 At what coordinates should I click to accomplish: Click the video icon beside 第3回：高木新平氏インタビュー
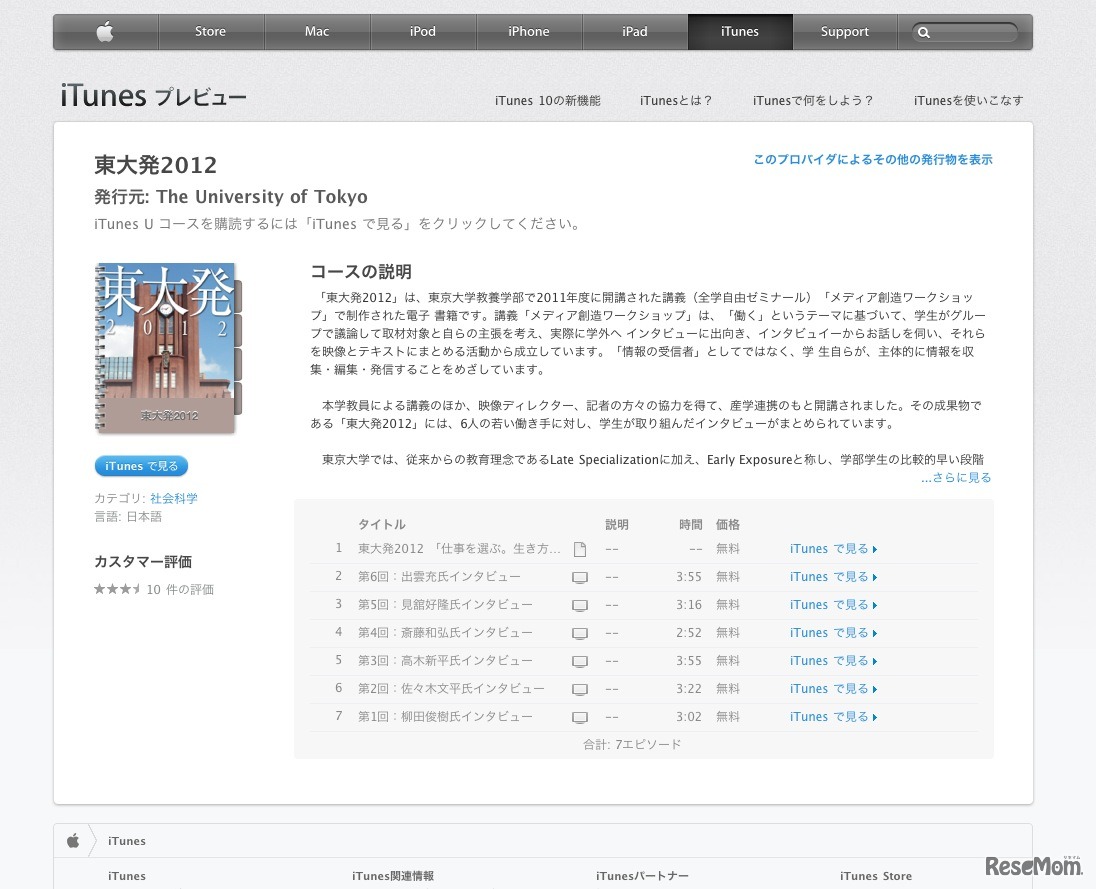pos(580,661)
